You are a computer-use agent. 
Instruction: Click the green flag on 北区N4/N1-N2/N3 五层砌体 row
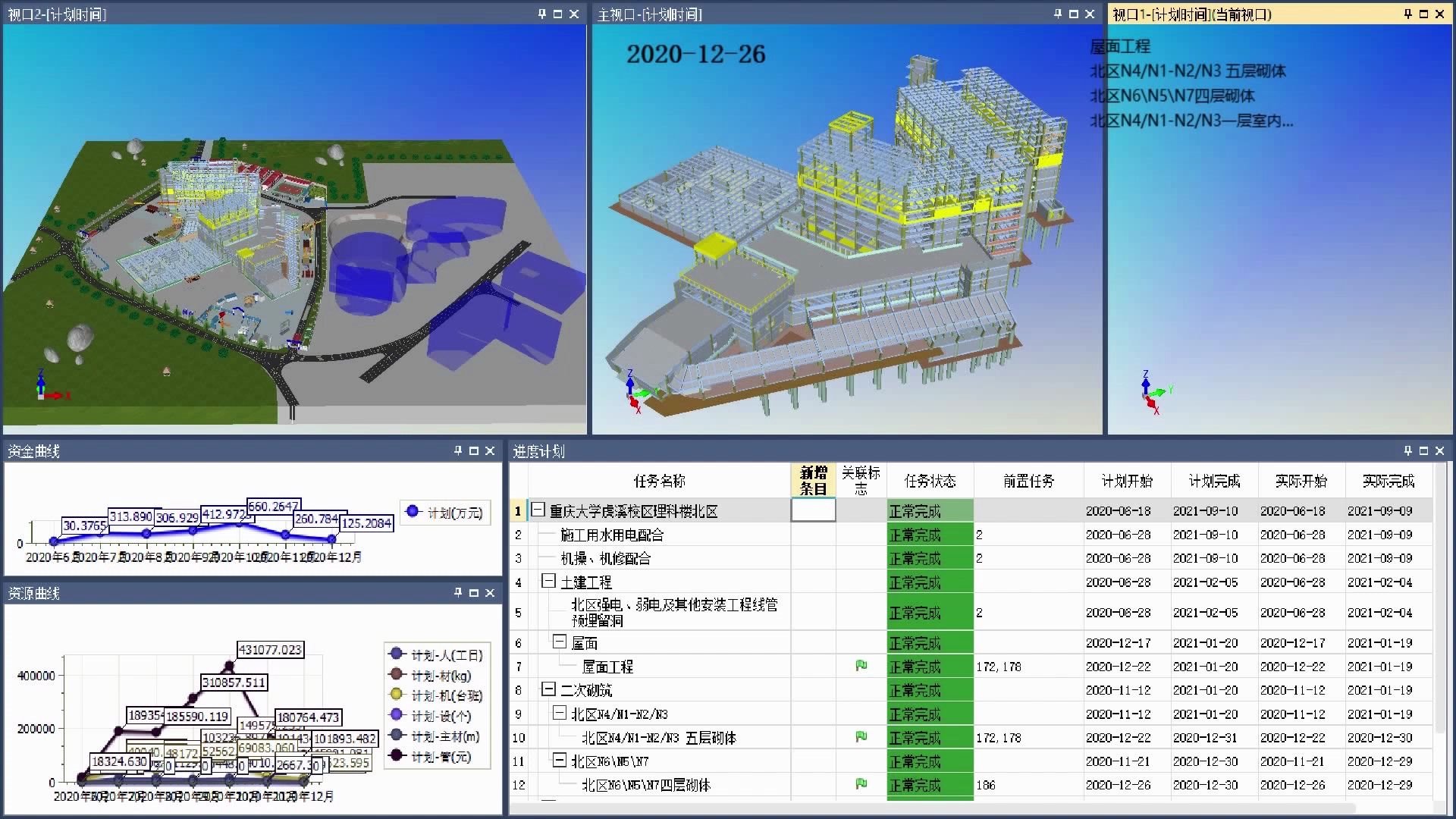coord(861,737)
